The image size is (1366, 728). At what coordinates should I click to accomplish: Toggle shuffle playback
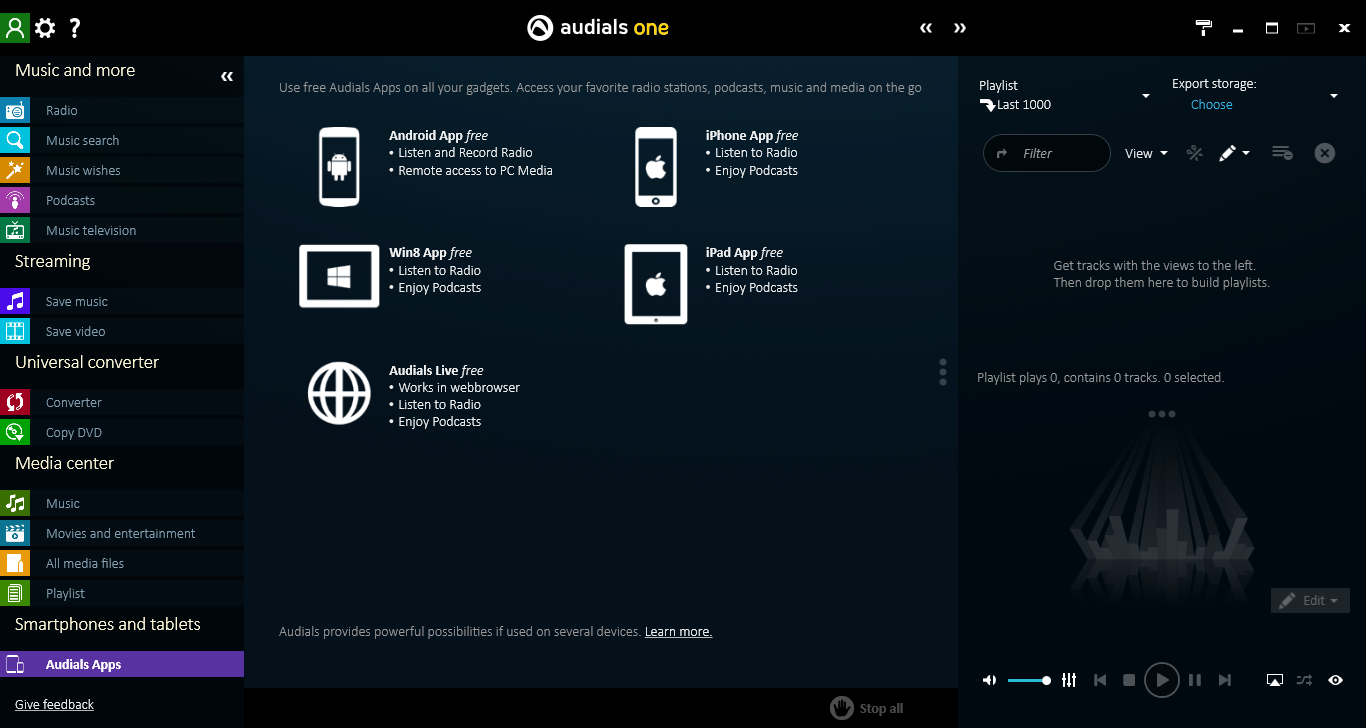pos(1305,680)
